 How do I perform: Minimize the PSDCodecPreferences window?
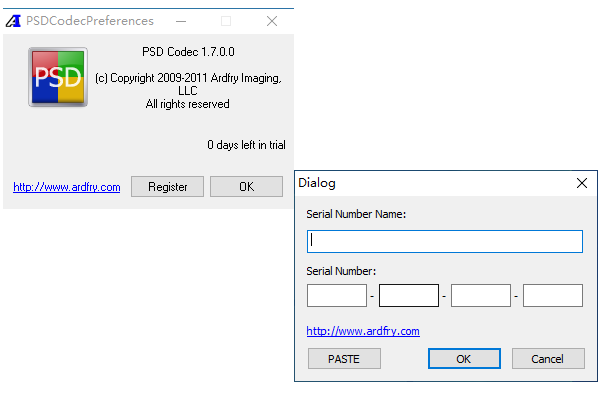[181, 21]
